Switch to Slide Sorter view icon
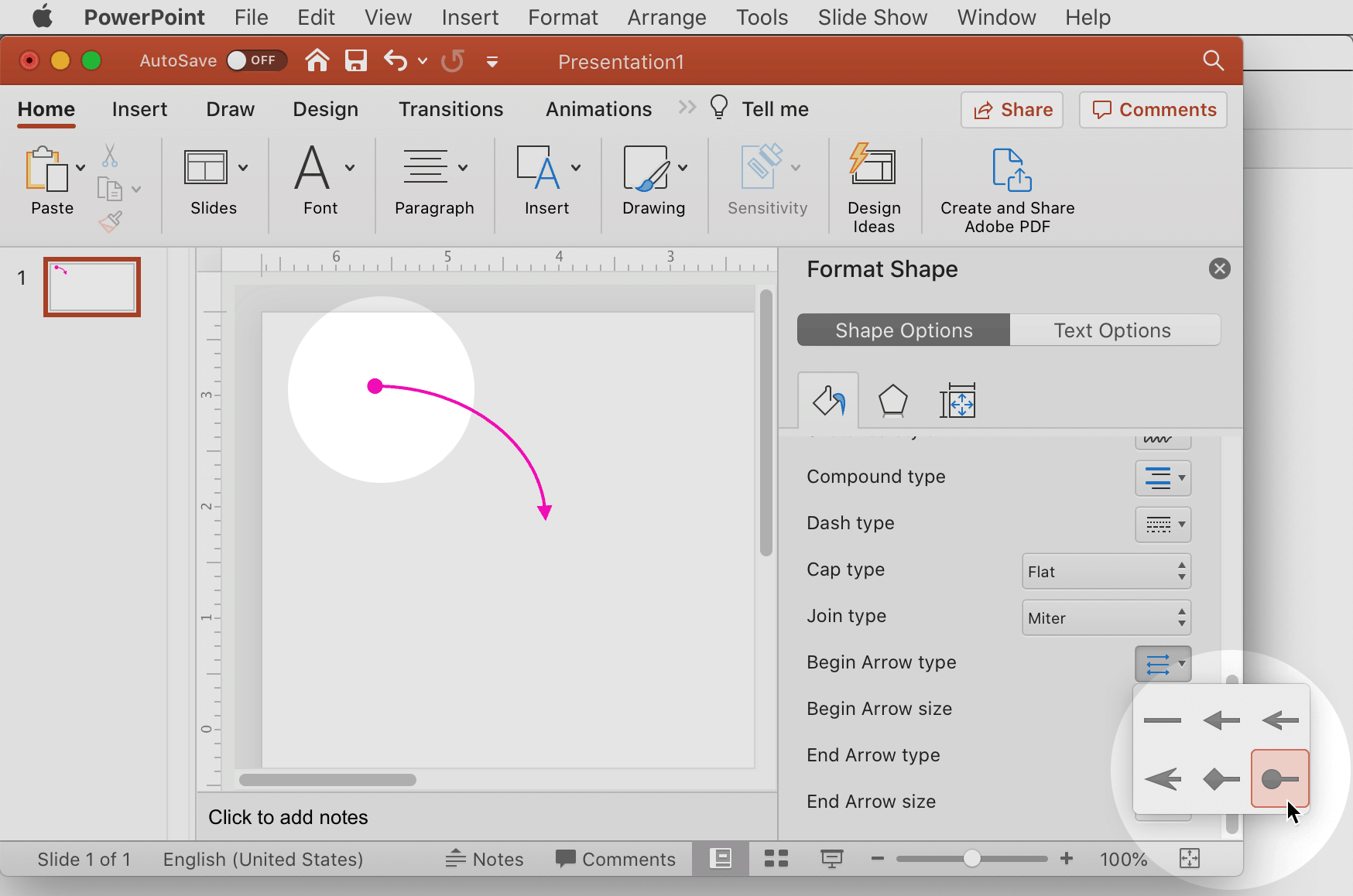 pos(776,858)
